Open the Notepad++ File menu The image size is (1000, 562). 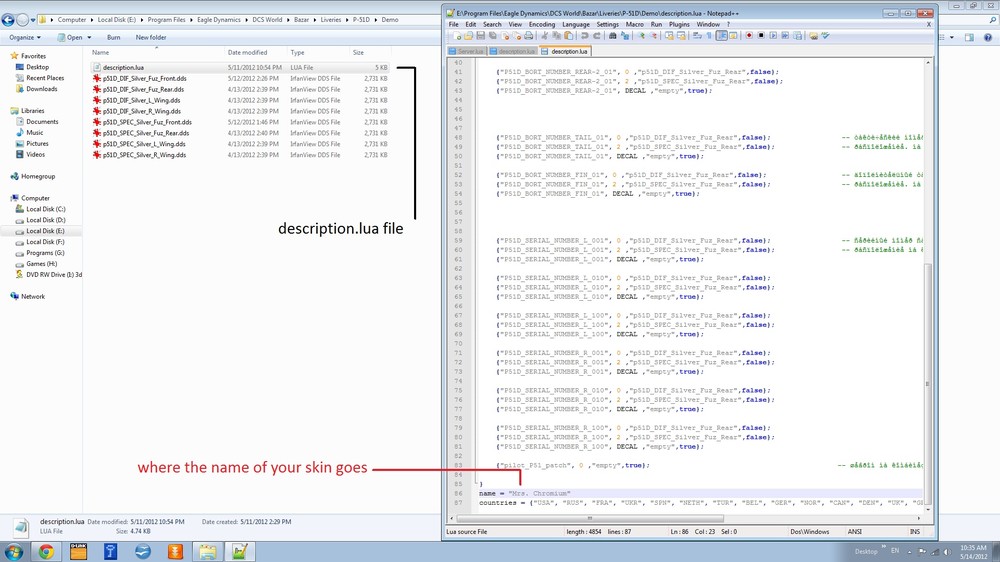(453, 24)
